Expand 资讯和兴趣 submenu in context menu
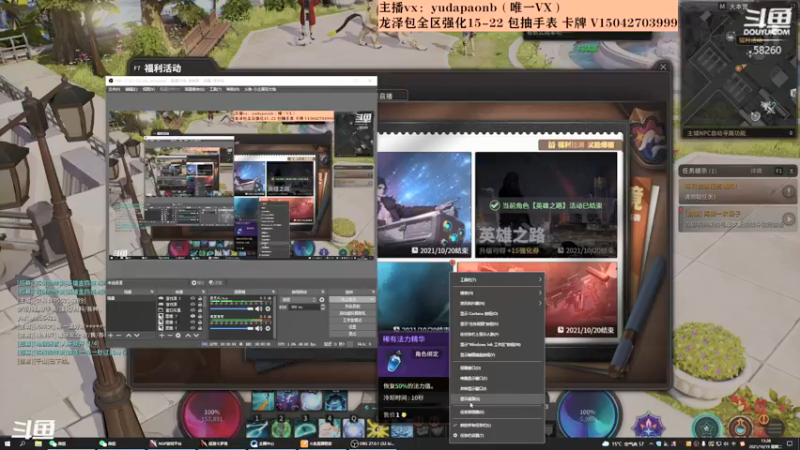The height and width of the screenshot is (450, 800). (497, 303)
